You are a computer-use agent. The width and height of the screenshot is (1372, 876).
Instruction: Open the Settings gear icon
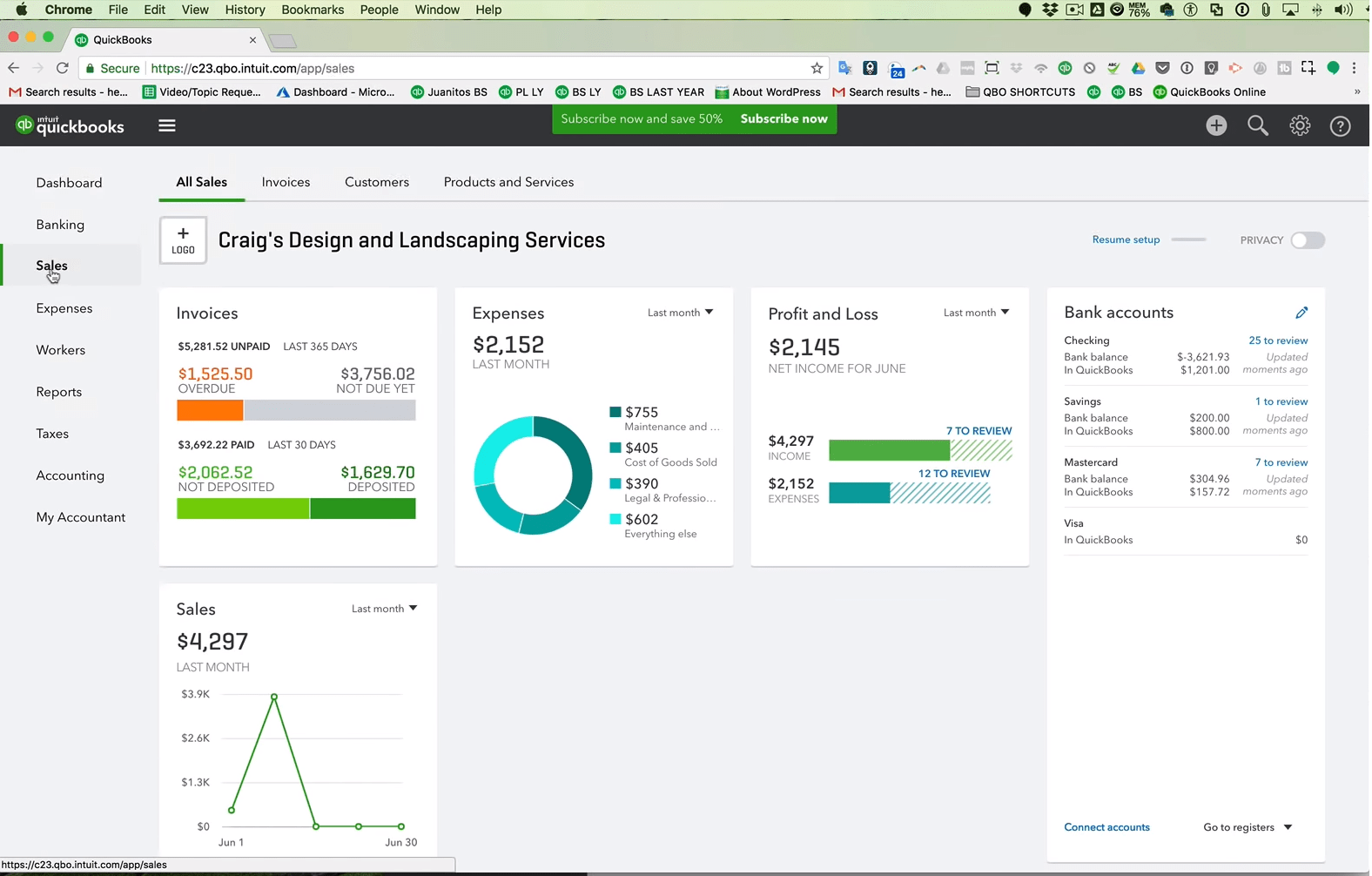click(1300, 125)
